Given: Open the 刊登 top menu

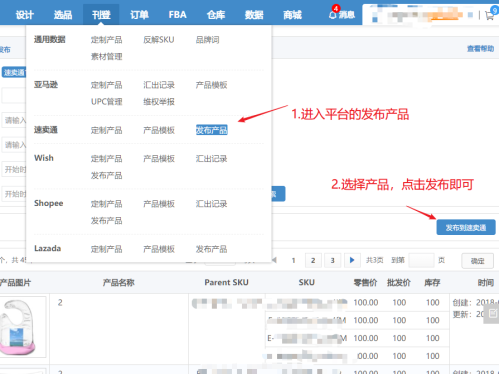Looking at the screenshot, I should click(101, 15).
